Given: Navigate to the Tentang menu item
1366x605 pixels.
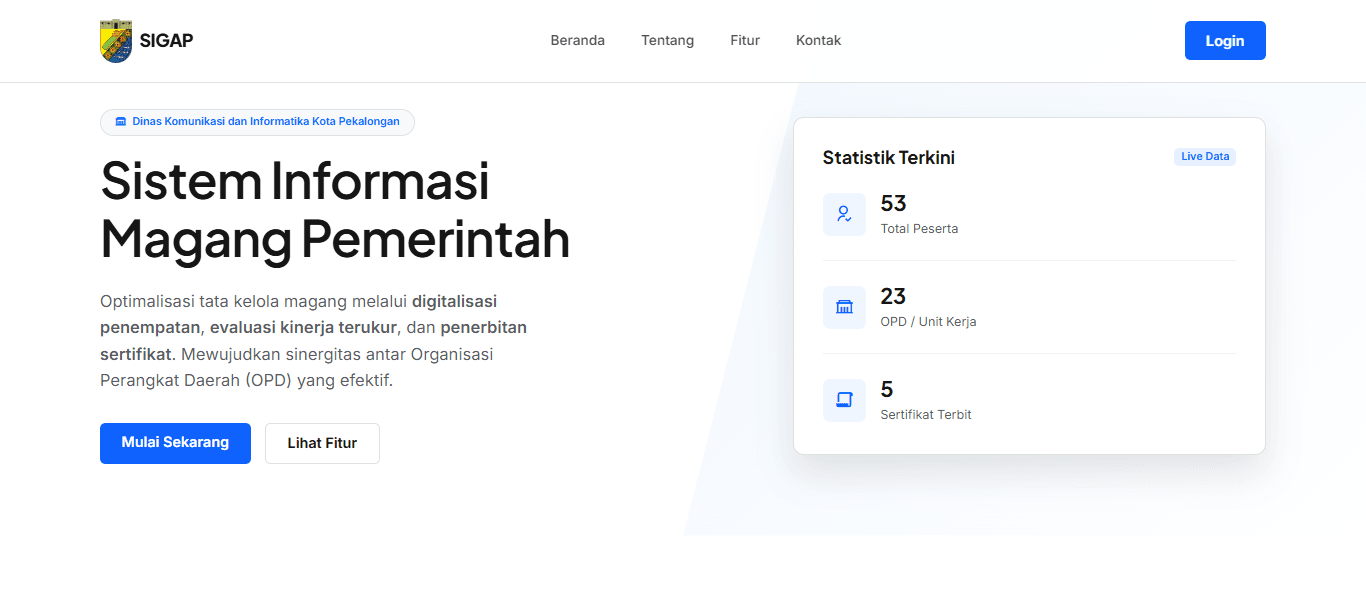Looking at the screenshot, I should pos(667,40).
